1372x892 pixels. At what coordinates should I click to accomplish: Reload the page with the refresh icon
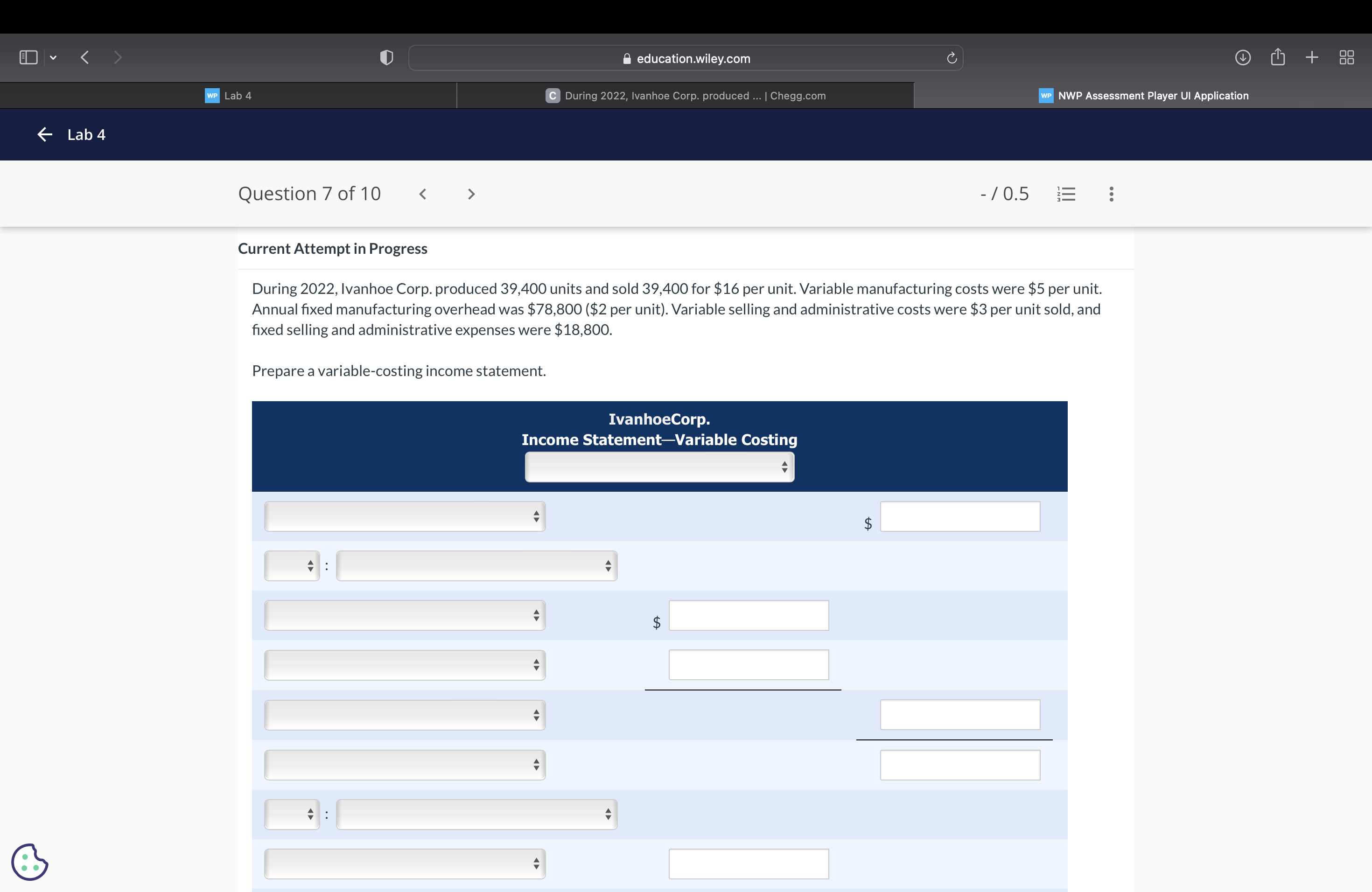(952, 58)
